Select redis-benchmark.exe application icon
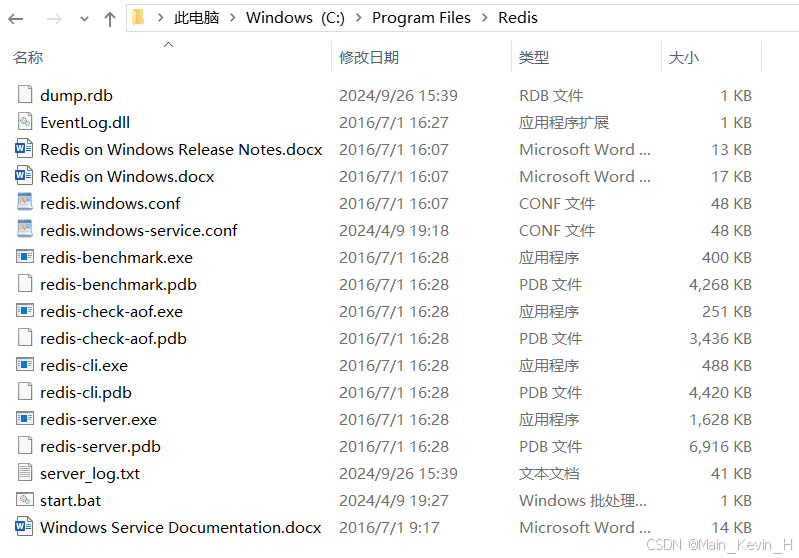 [25, 256]
